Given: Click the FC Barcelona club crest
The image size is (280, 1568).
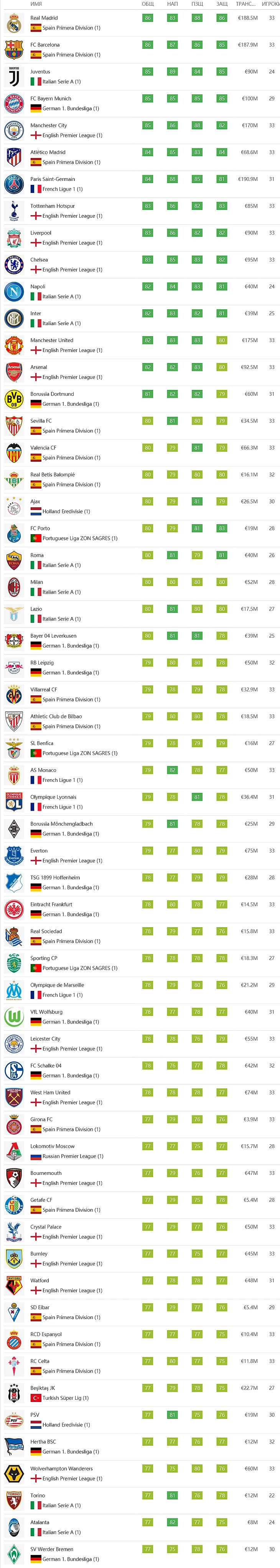Looking at the screenshot, I should pyautogui.click(x=14, y=50).
